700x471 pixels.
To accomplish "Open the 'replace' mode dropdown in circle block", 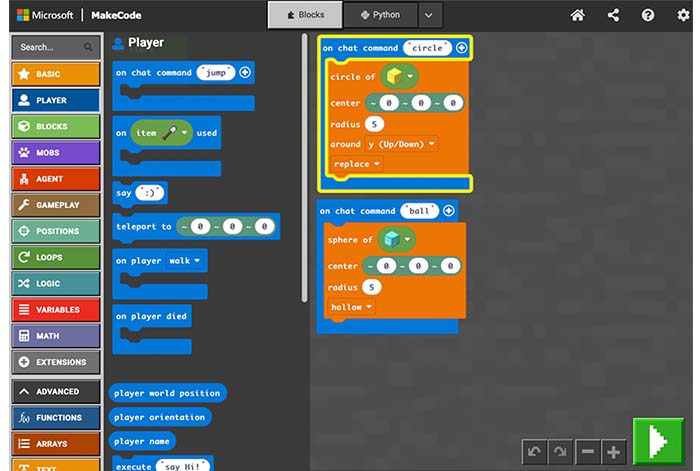I will (357, 164).
